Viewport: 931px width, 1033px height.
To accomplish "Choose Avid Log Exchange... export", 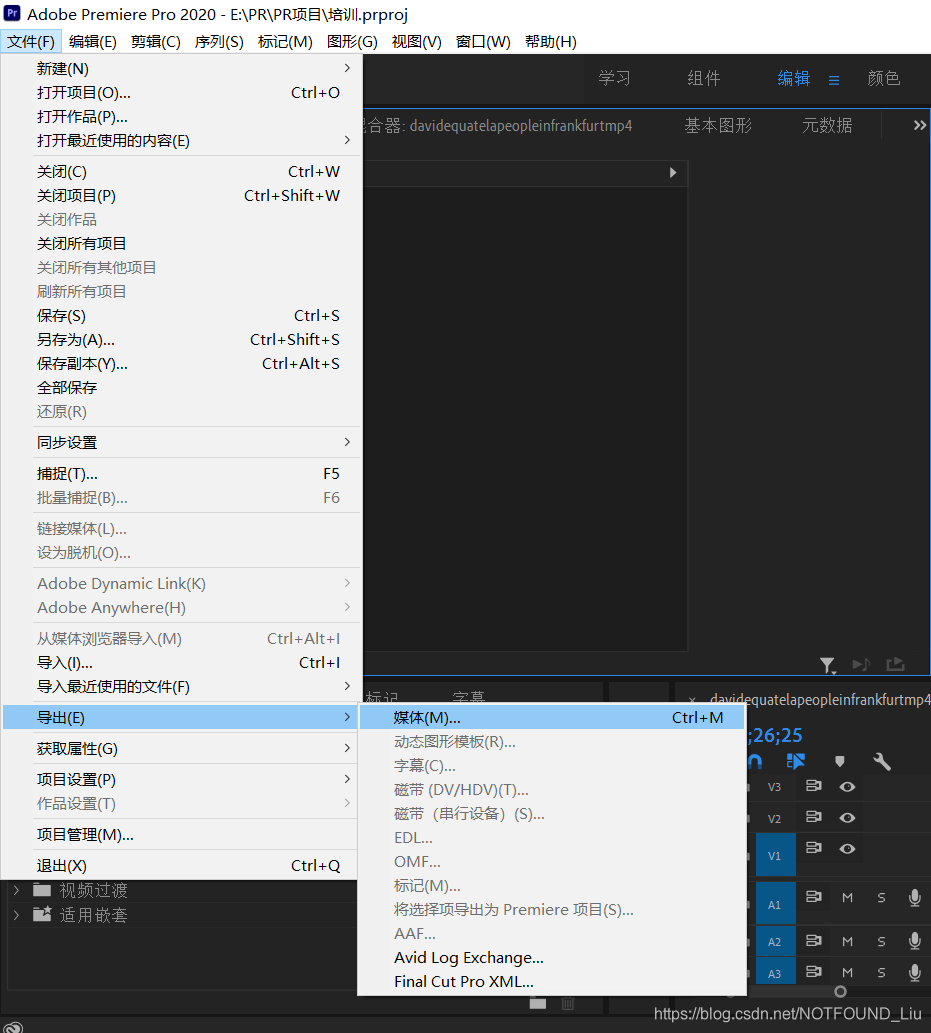I will pyautogui.click(x=552, y=957).
